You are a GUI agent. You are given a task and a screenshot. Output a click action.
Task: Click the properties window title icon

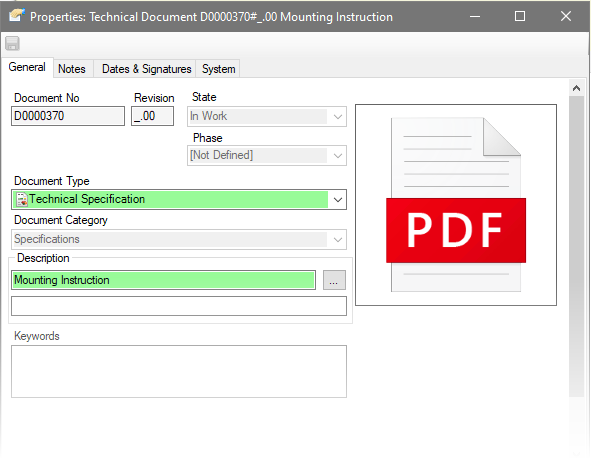tap(16, 16)
